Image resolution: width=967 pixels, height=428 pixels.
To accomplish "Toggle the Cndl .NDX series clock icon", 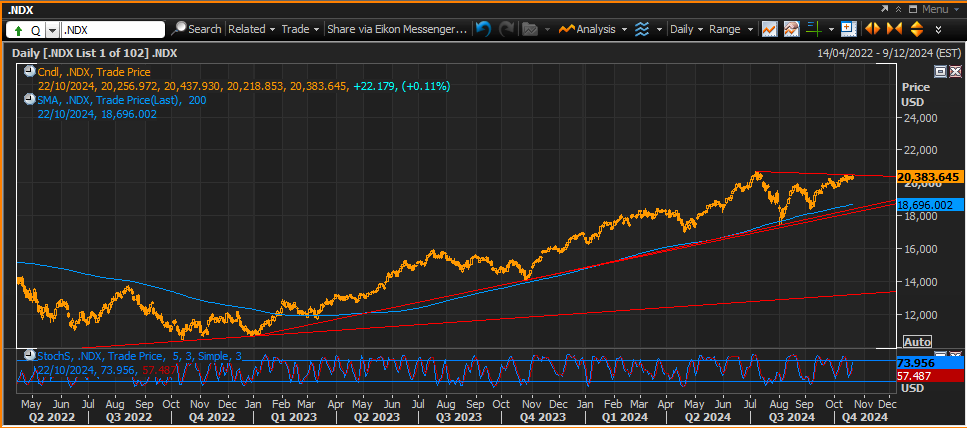I will 30,72.
